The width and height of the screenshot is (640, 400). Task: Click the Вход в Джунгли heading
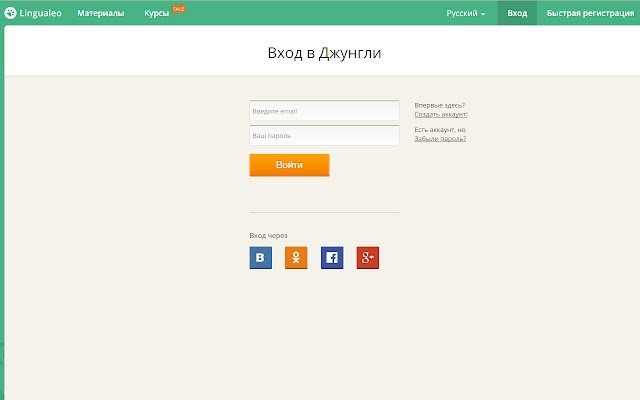(324, 53)
